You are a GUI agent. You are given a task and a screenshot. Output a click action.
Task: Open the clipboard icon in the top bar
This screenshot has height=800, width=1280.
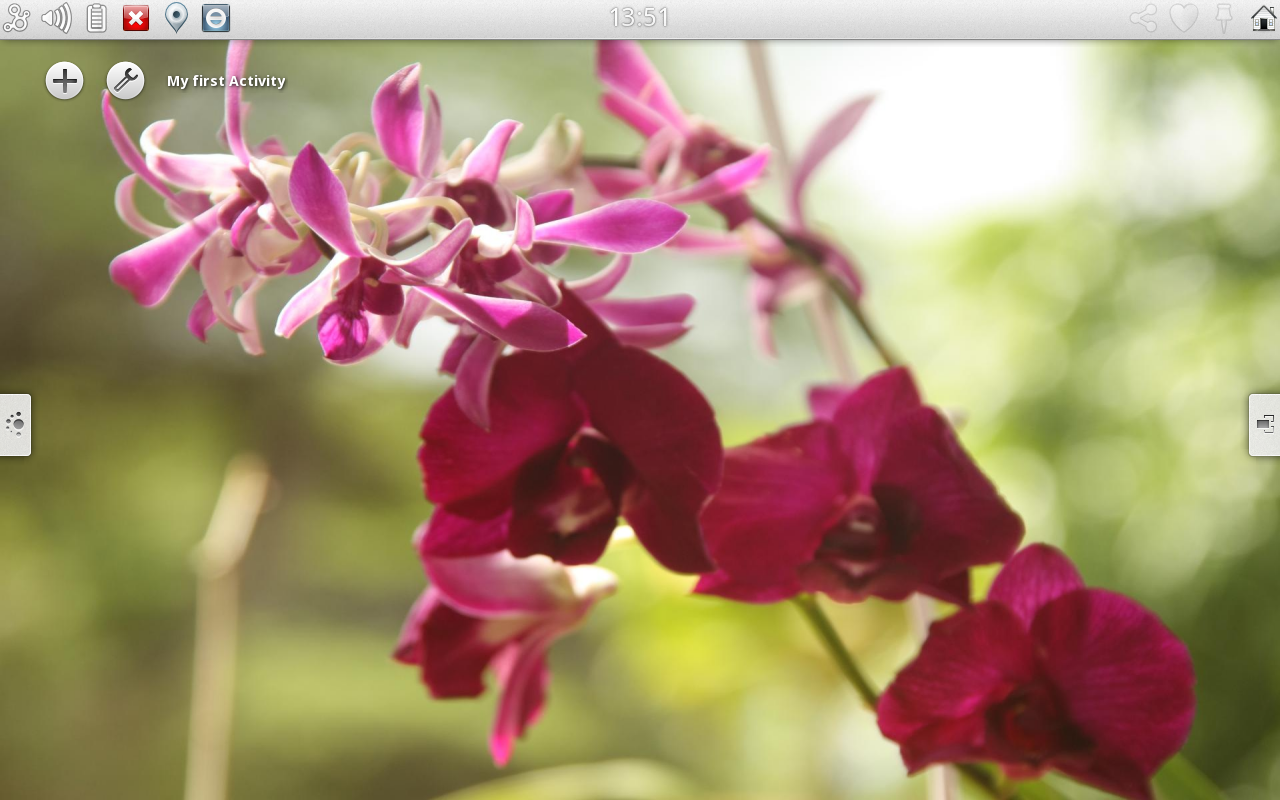coord(96,18)
